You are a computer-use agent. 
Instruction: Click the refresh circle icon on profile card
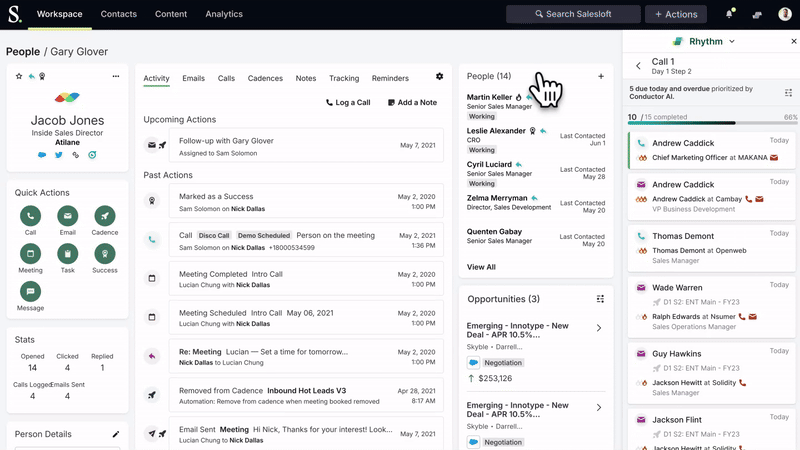(x=92, y=155)
